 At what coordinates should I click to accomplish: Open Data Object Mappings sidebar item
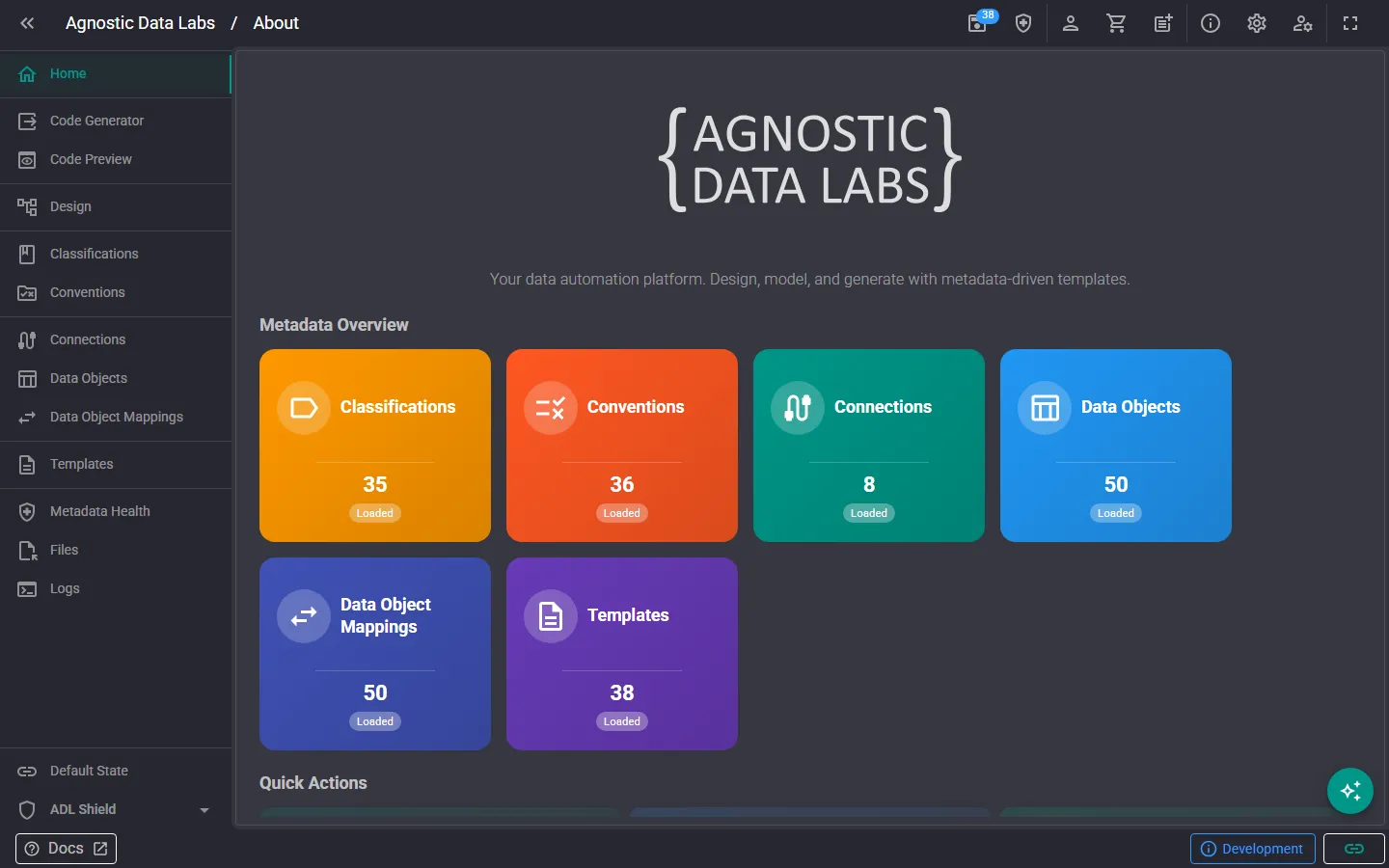tap(116, 417)
